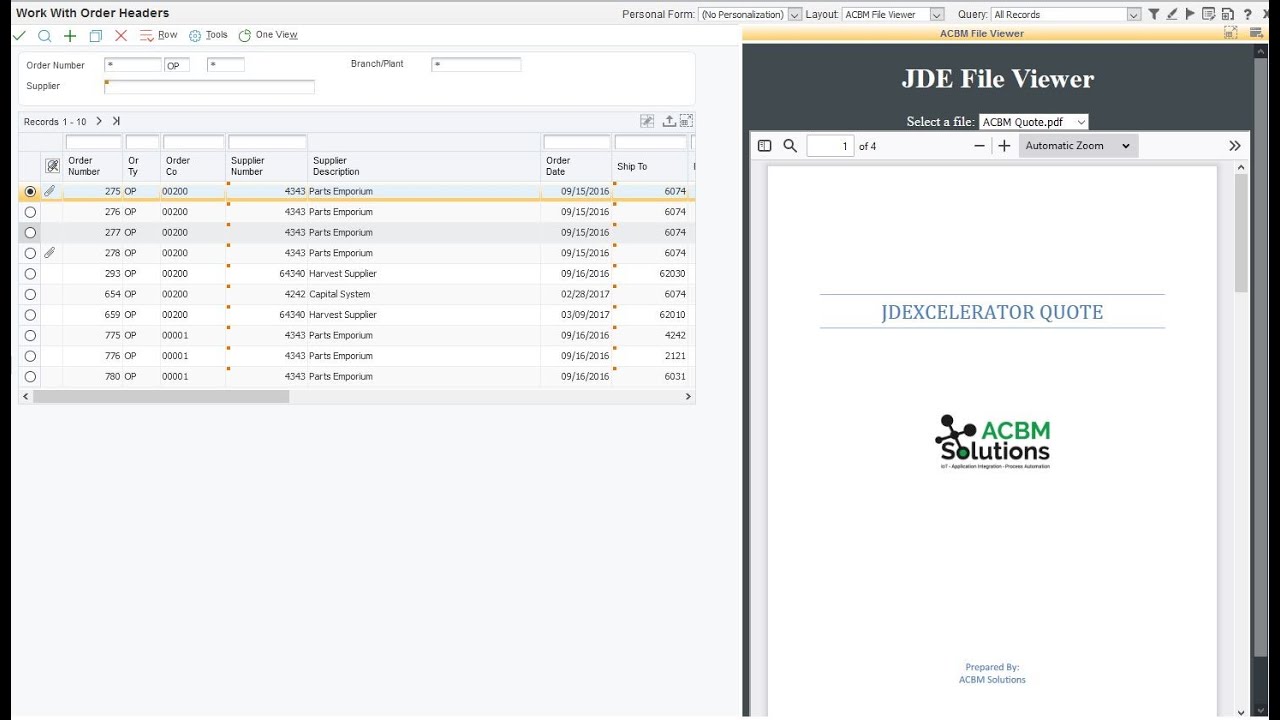The width and height of the screenshot is (1280, 720).
Task: Select radio button for order 775
Action: point(30,335)
